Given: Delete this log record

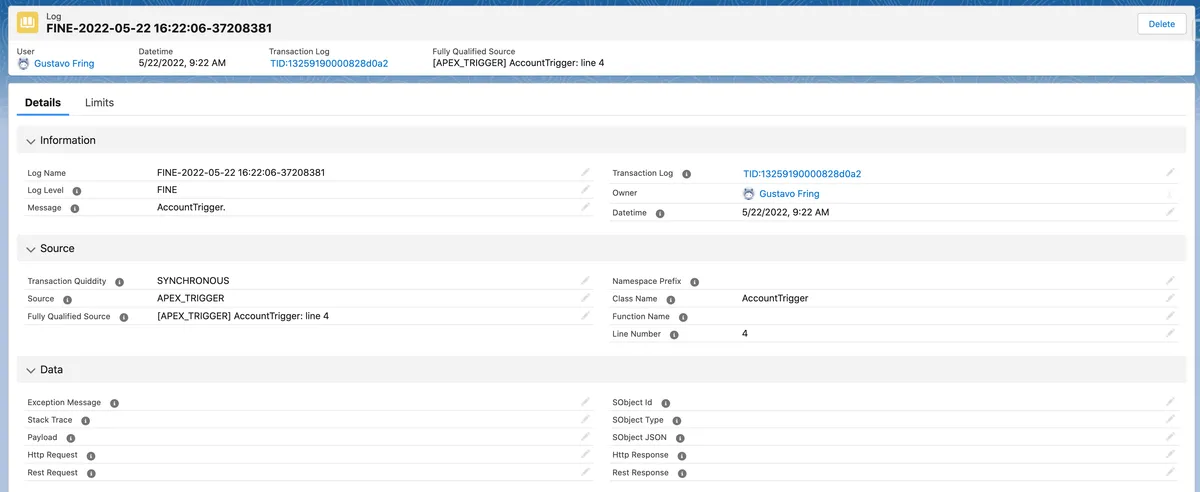Looking at the screenshot, I should tap(1162, 24).
